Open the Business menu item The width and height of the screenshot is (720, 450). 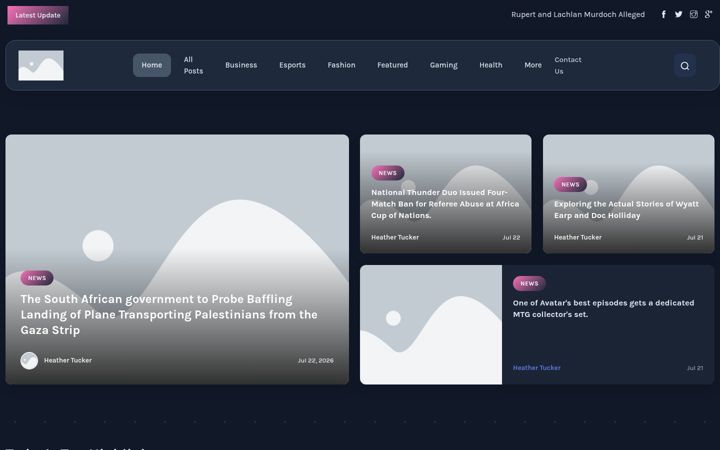point(241,65)
